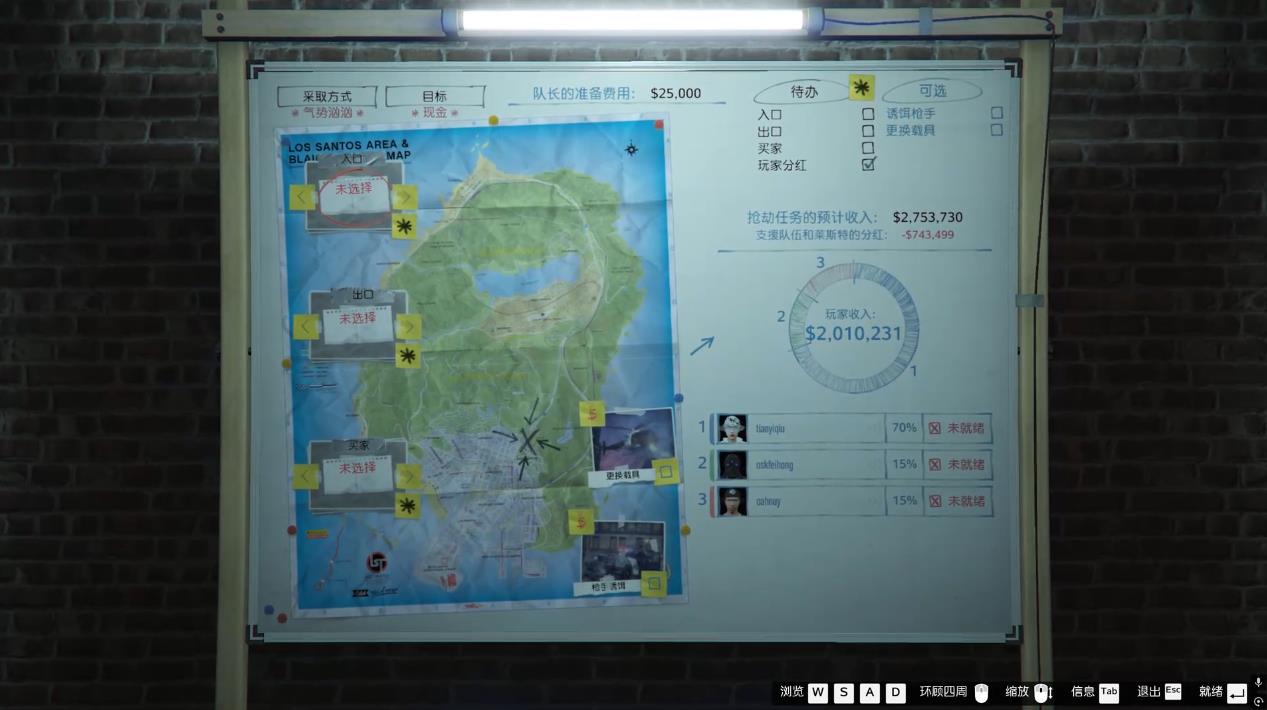The width and height of the screenshot is (1267, 710).
Task: Select the 采取方式 header box
Action: [327, 96]
